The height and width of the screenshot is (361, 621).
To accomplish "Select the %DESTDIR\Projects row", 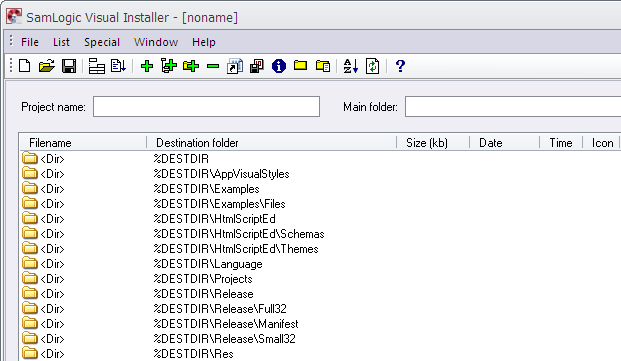I will tap(320, 279).
